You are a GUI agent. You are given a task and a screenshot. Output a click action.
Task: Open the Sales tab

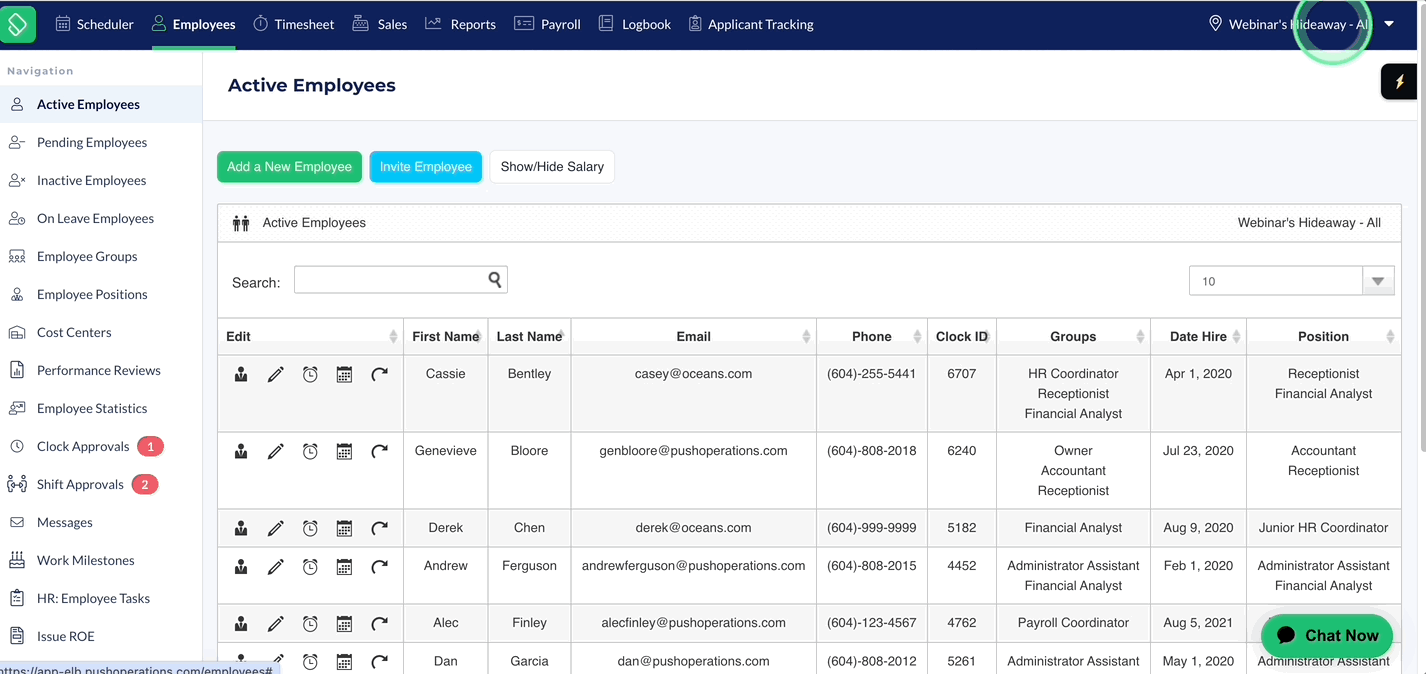[x=380, y=24]
